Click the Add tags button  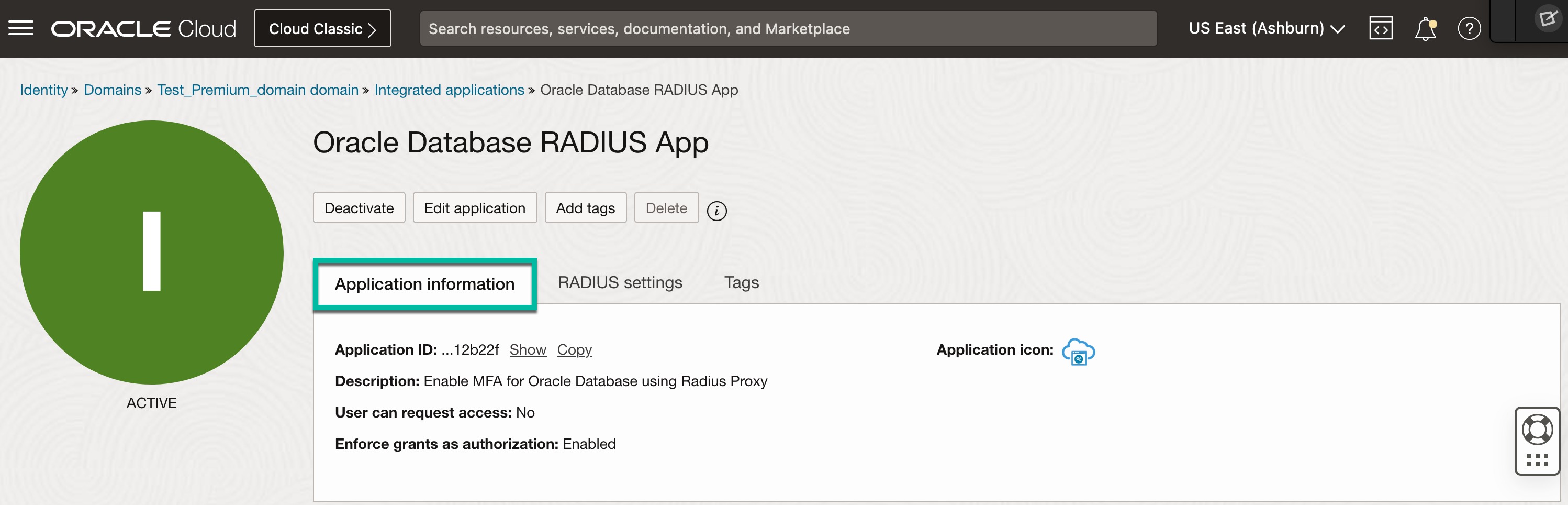[x=585, y=208]
